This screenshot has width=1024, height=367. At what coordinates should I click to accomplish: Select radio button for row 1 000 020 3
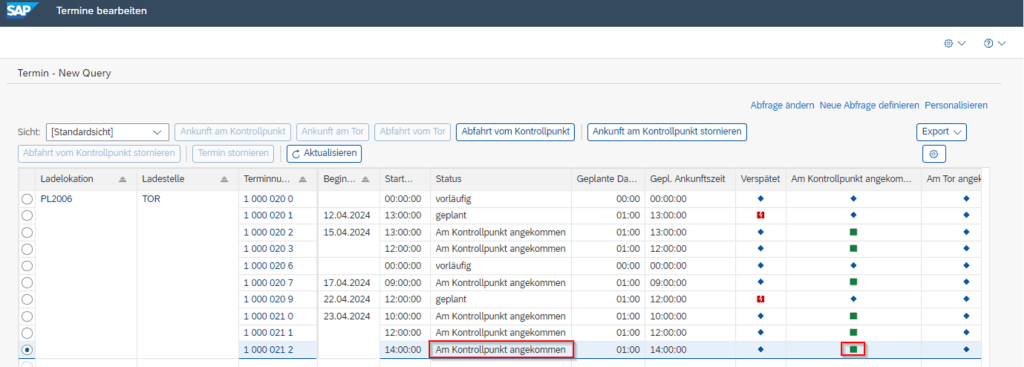27,248
